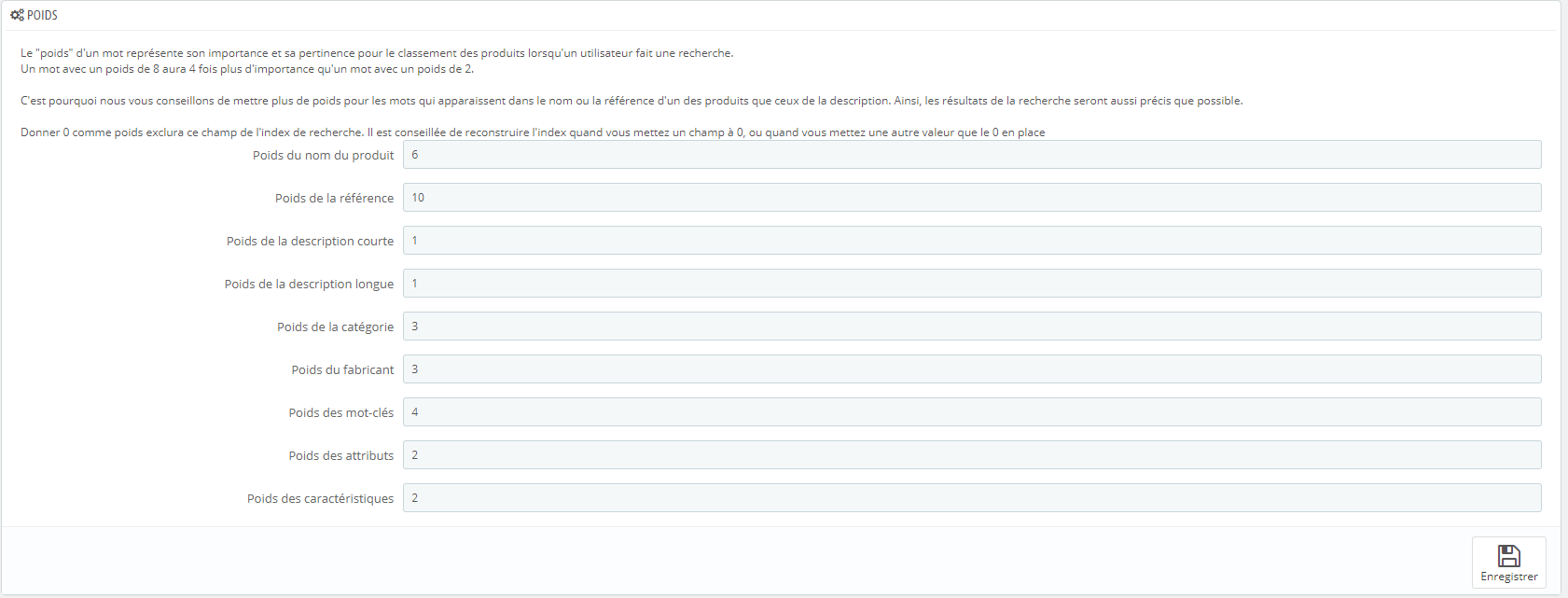Click the label 'Poids des caractéristiques'
This screenshot has height=598, width=1568.
point(321,499)
